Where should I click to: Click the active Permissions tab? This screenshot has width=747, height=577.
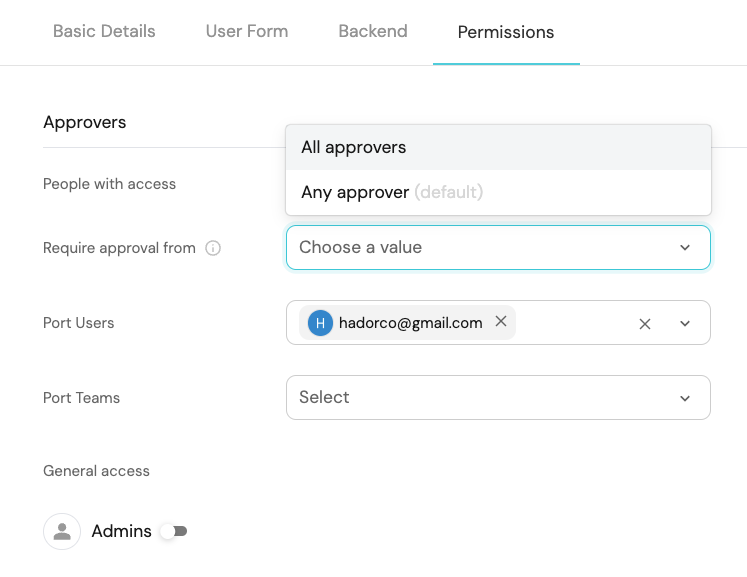coord(506,32)
